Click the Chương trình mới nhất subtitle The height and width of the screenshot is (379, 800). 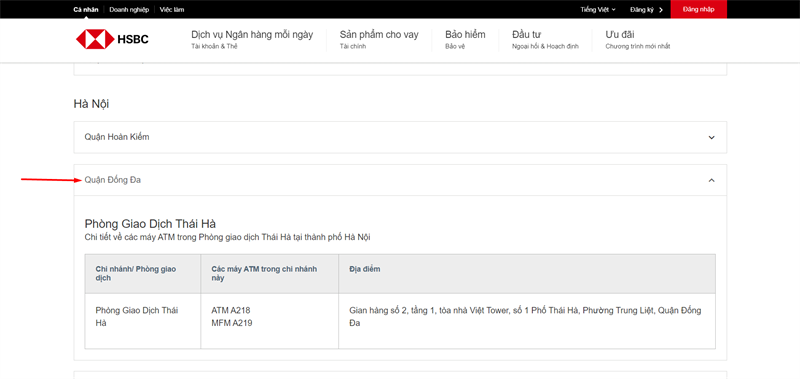tap(638, 46)
